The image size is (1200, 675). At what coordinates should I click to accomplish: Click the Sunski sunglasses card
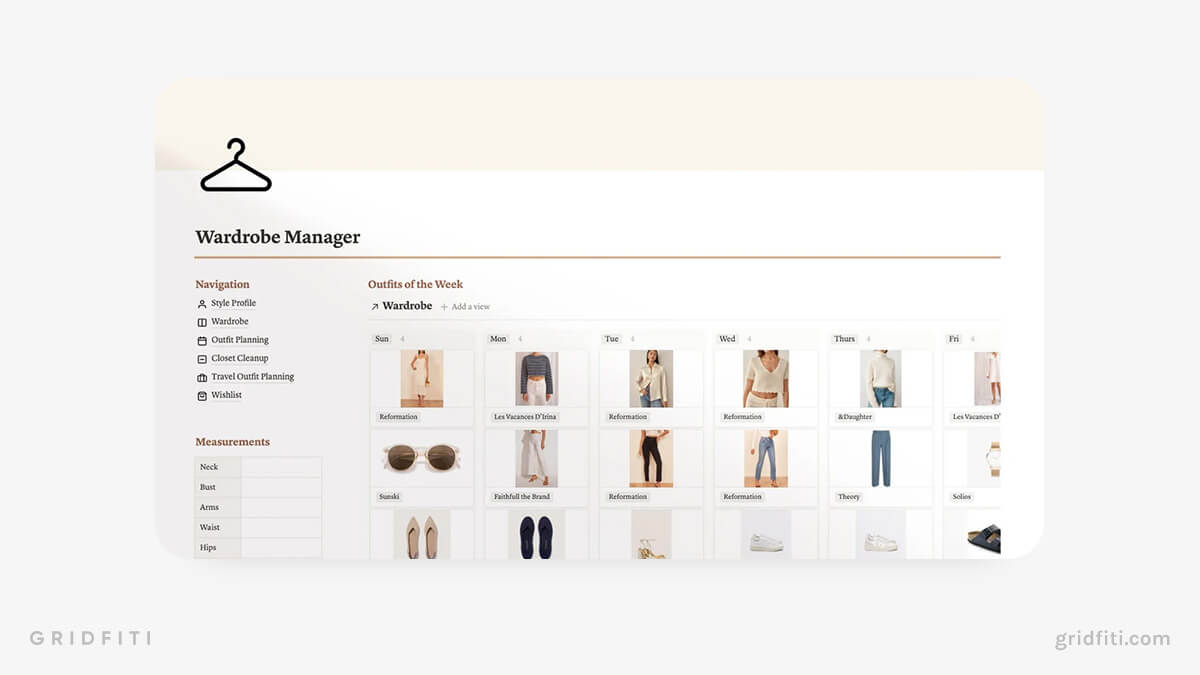point(421,460)
